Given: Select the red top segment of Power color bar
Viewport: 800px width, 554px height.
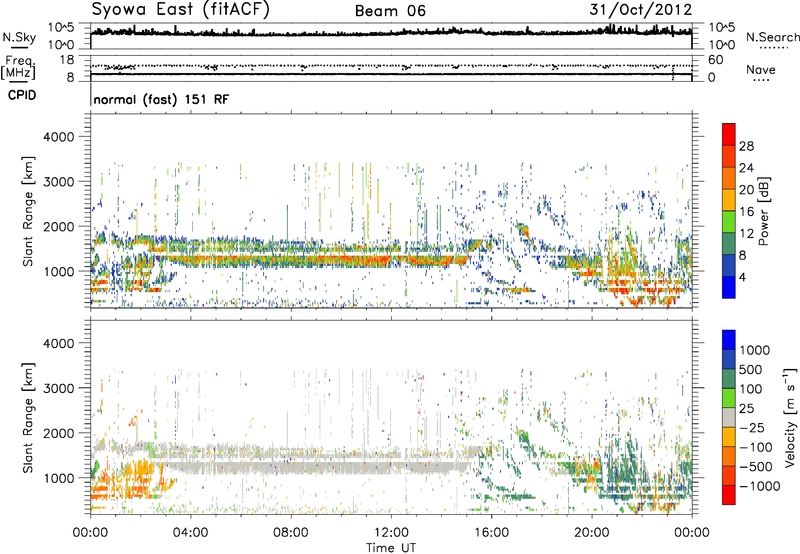Looking at the screenshot, I should [x=729, y=134].
